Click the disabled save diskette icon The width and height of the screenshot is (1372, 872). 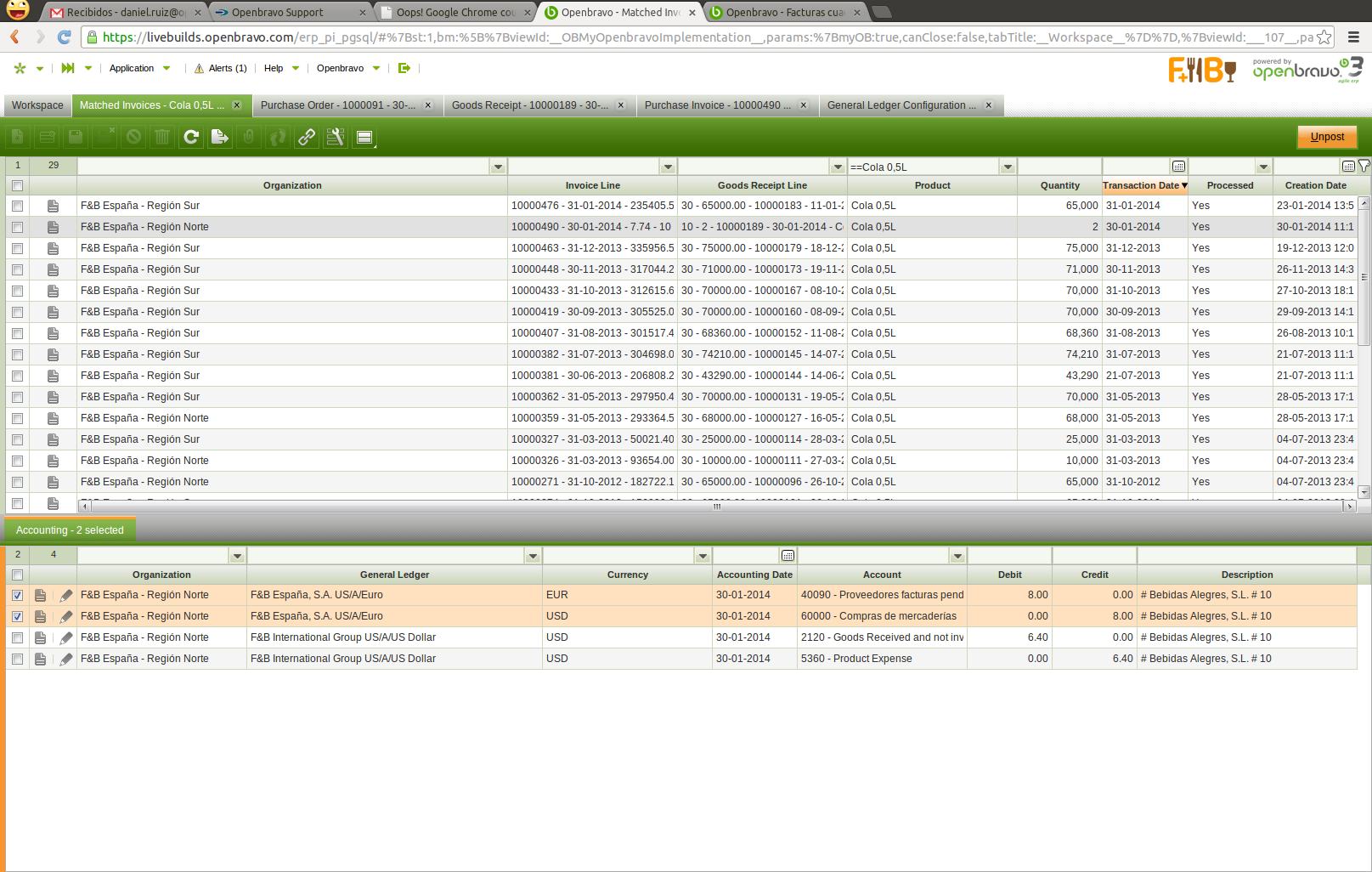click(x=76, y=137)
